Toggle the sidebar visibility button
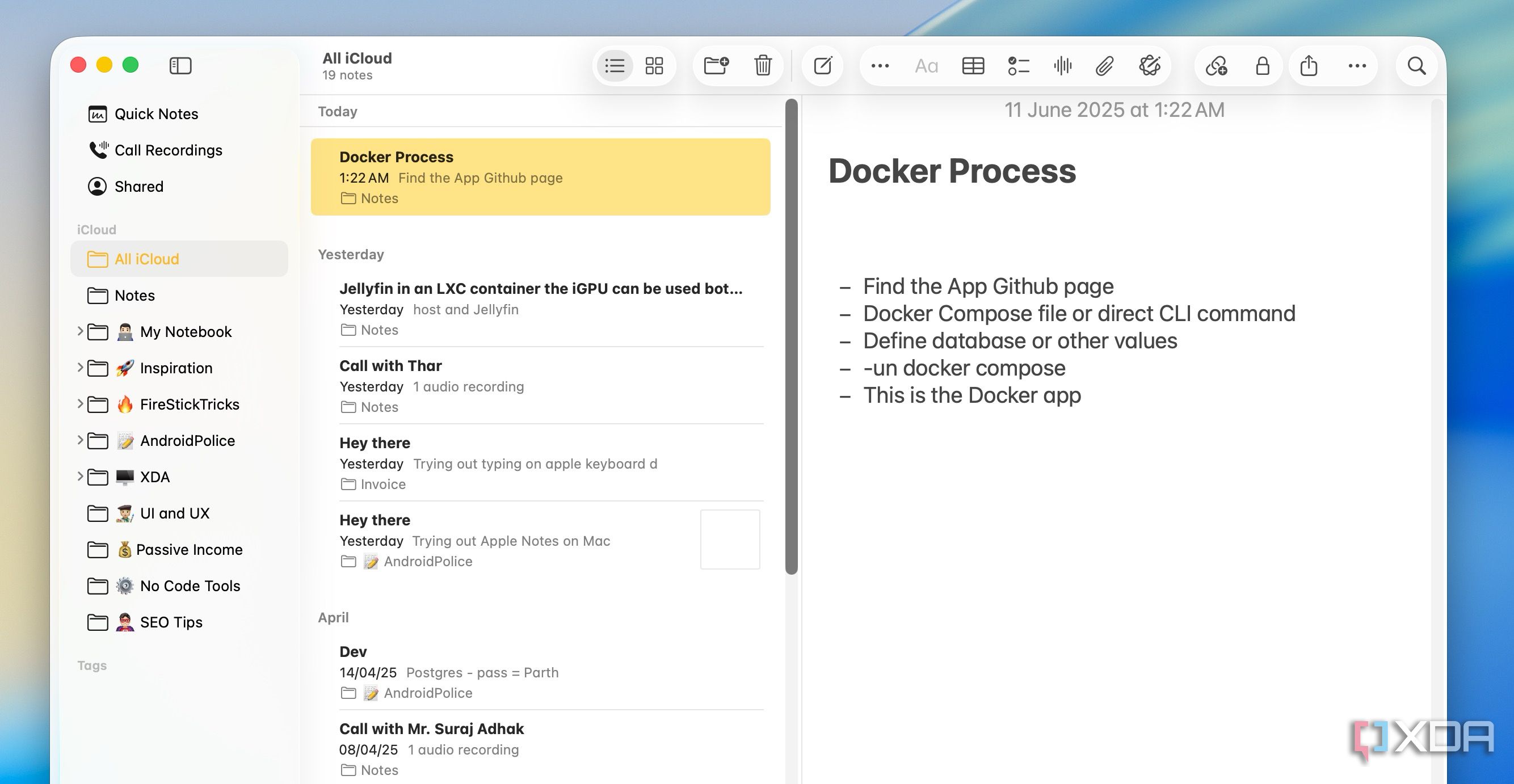 click(x=180, y=65)
